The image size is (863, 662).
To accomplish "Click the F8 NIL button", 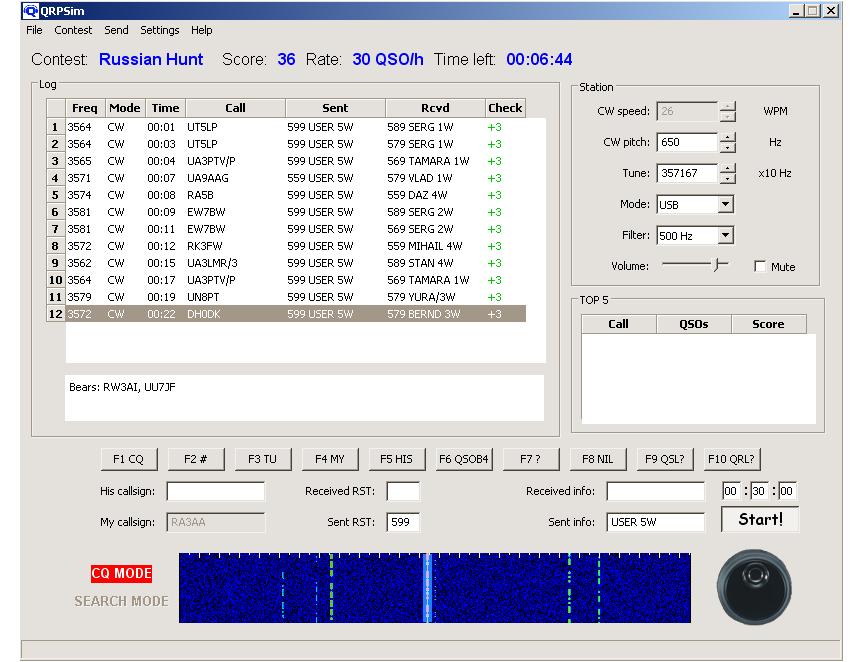I will coord(598,459).
